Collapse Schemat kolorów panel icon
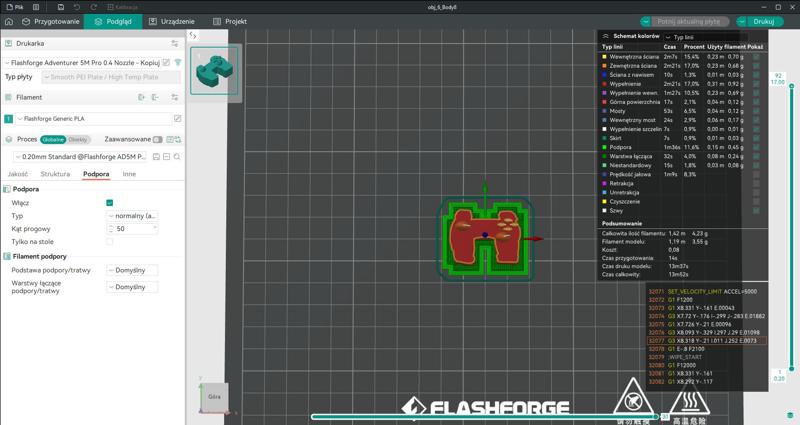This screenshot has width=800, height=425. [606, 36]
